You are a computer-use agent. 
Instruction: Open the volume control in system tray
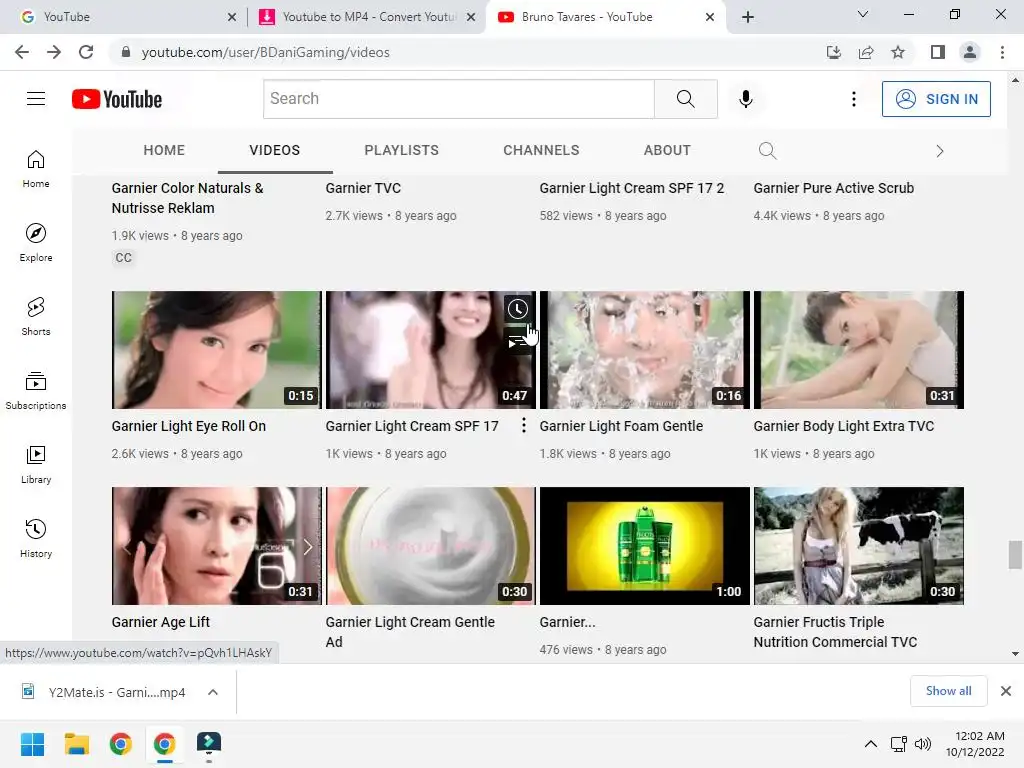pos(923,744)
